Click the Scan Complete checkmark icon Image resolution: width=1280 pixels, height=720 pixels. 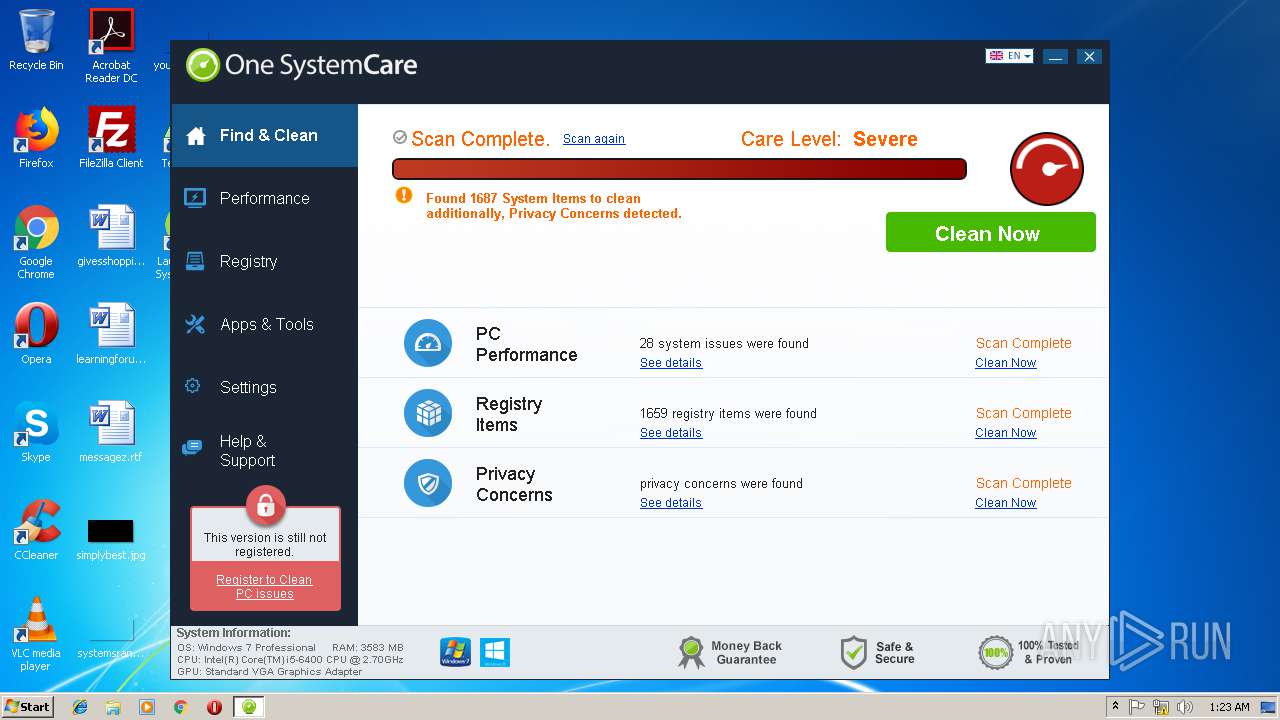pos(400,138)
